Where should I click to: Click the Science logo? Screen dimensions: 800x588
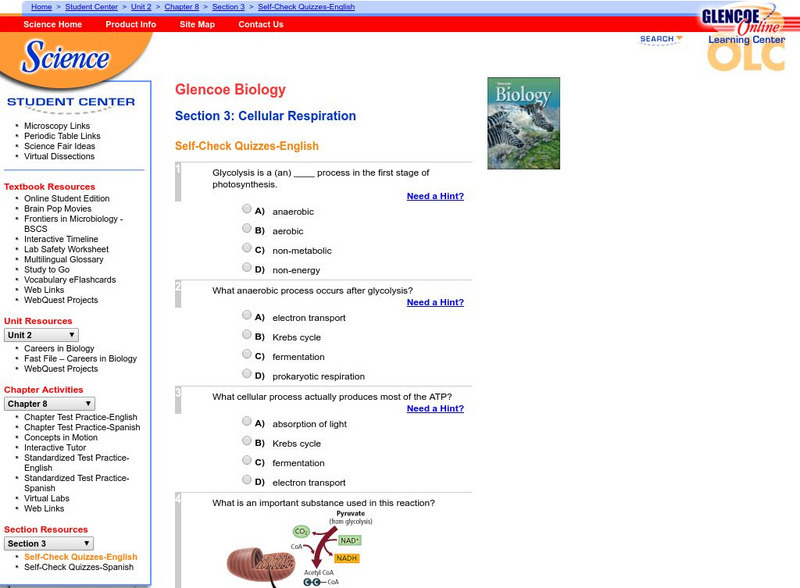[65, 56]
